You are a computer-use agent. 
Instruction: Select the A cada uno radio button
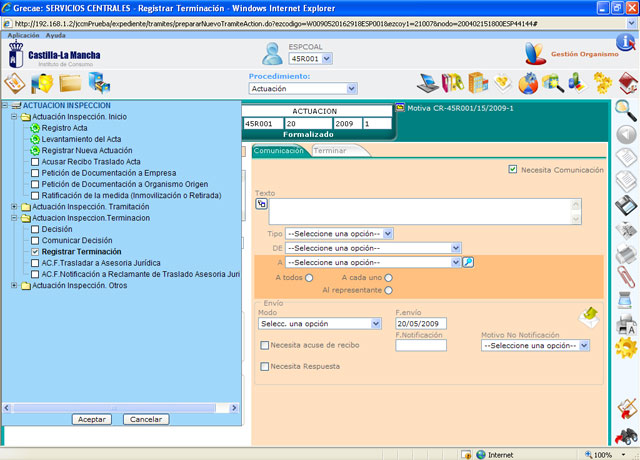pos(388,278)
